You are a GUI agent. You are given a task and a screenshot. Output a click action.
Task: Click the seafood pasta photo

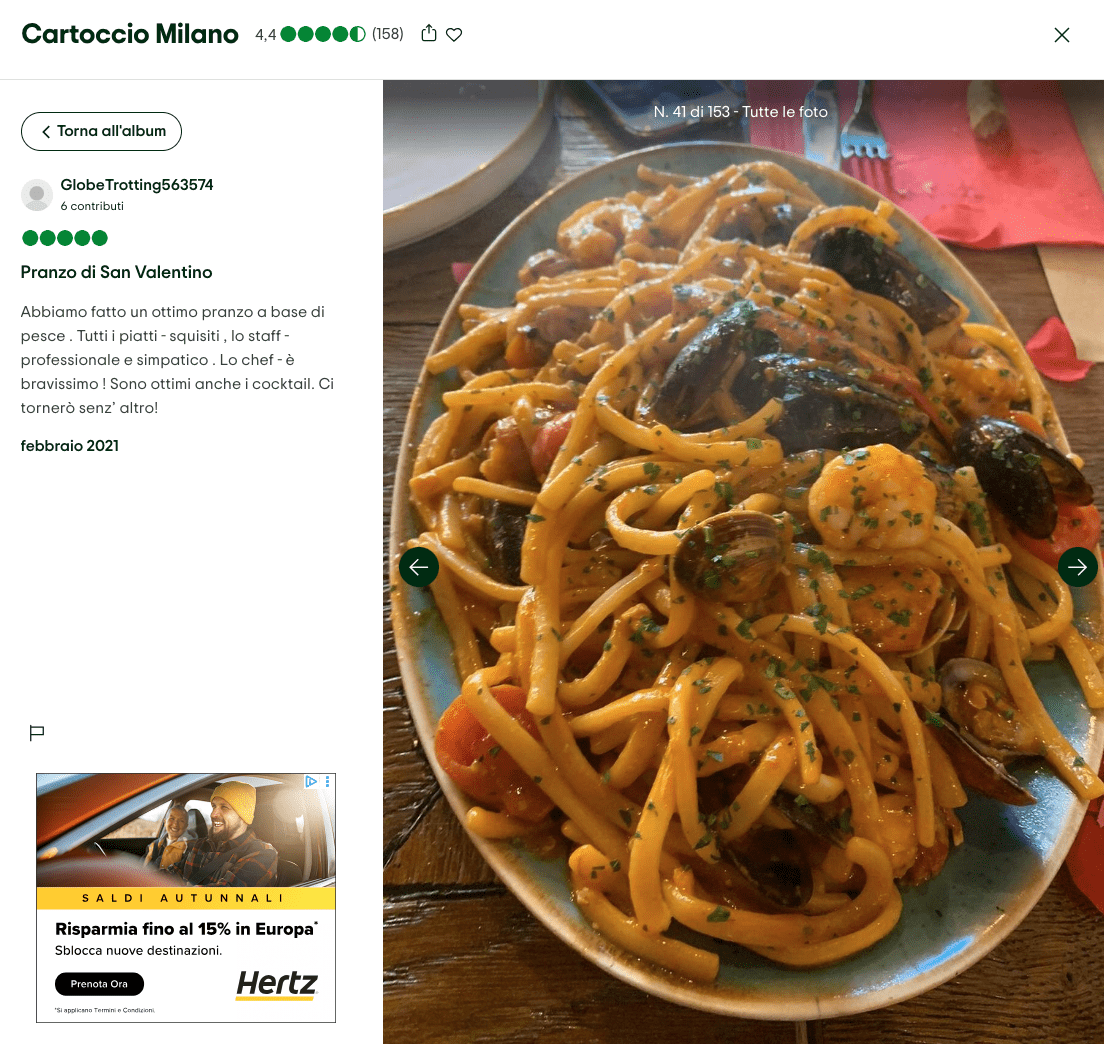[743, 562]
